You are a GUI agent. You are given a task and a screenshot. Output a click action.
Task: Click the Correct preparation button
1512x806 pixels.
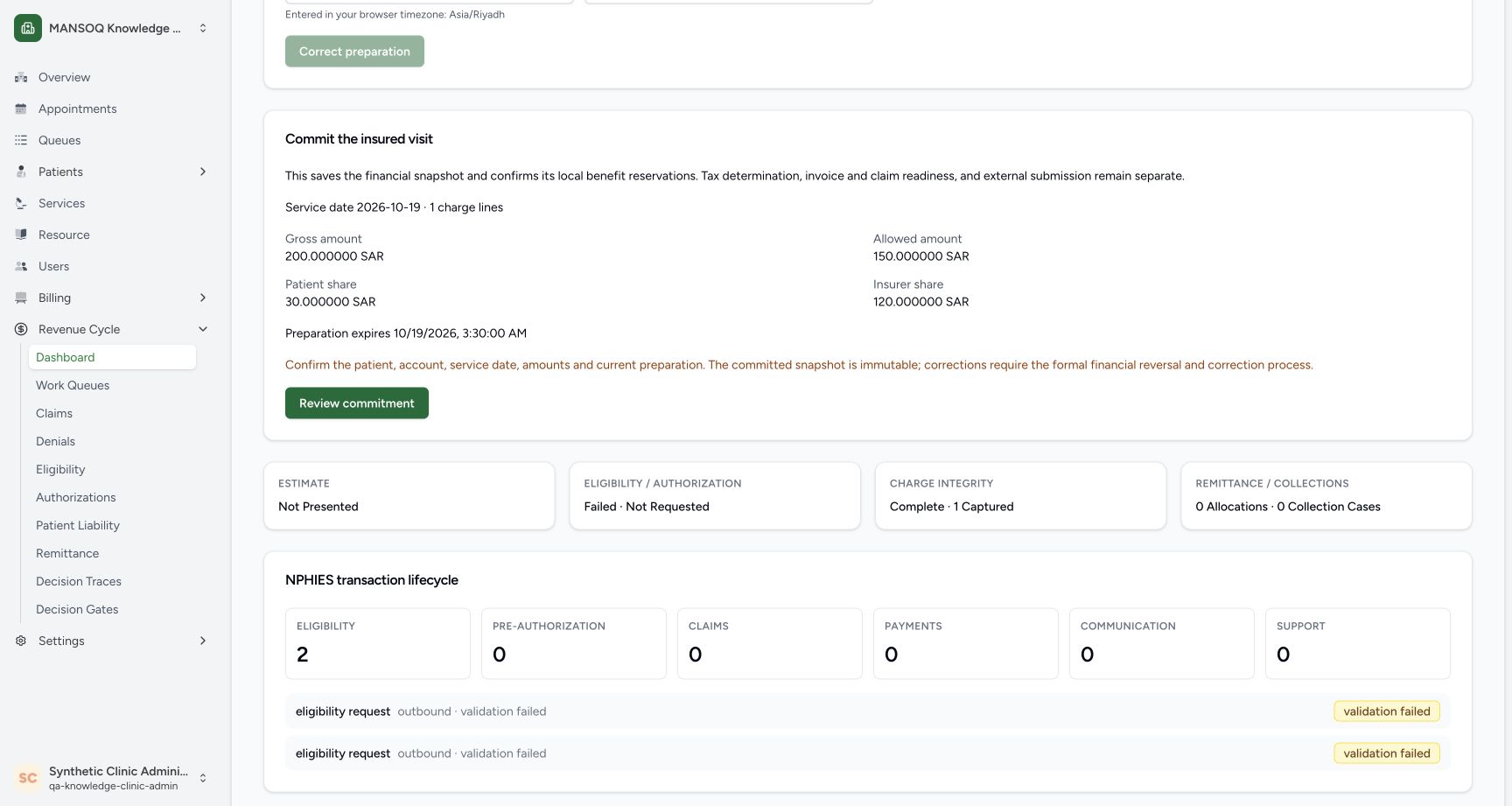[354, 52]
